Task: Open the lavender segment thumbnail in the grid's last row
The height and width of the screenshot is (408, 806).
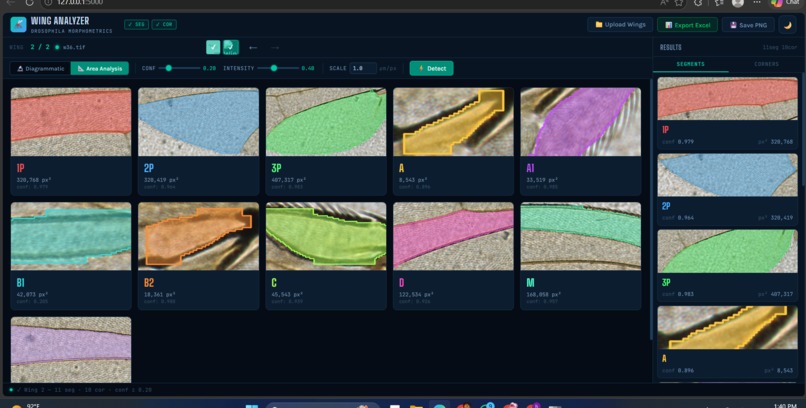Action: pos(71,349)
